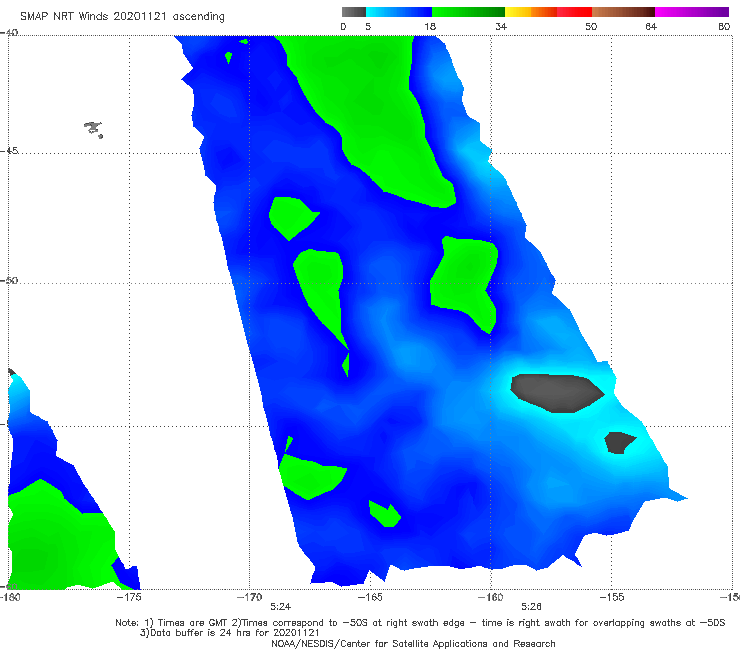Click the color bar label '5'
Screen dimensions: 740x650
[368, 27]
